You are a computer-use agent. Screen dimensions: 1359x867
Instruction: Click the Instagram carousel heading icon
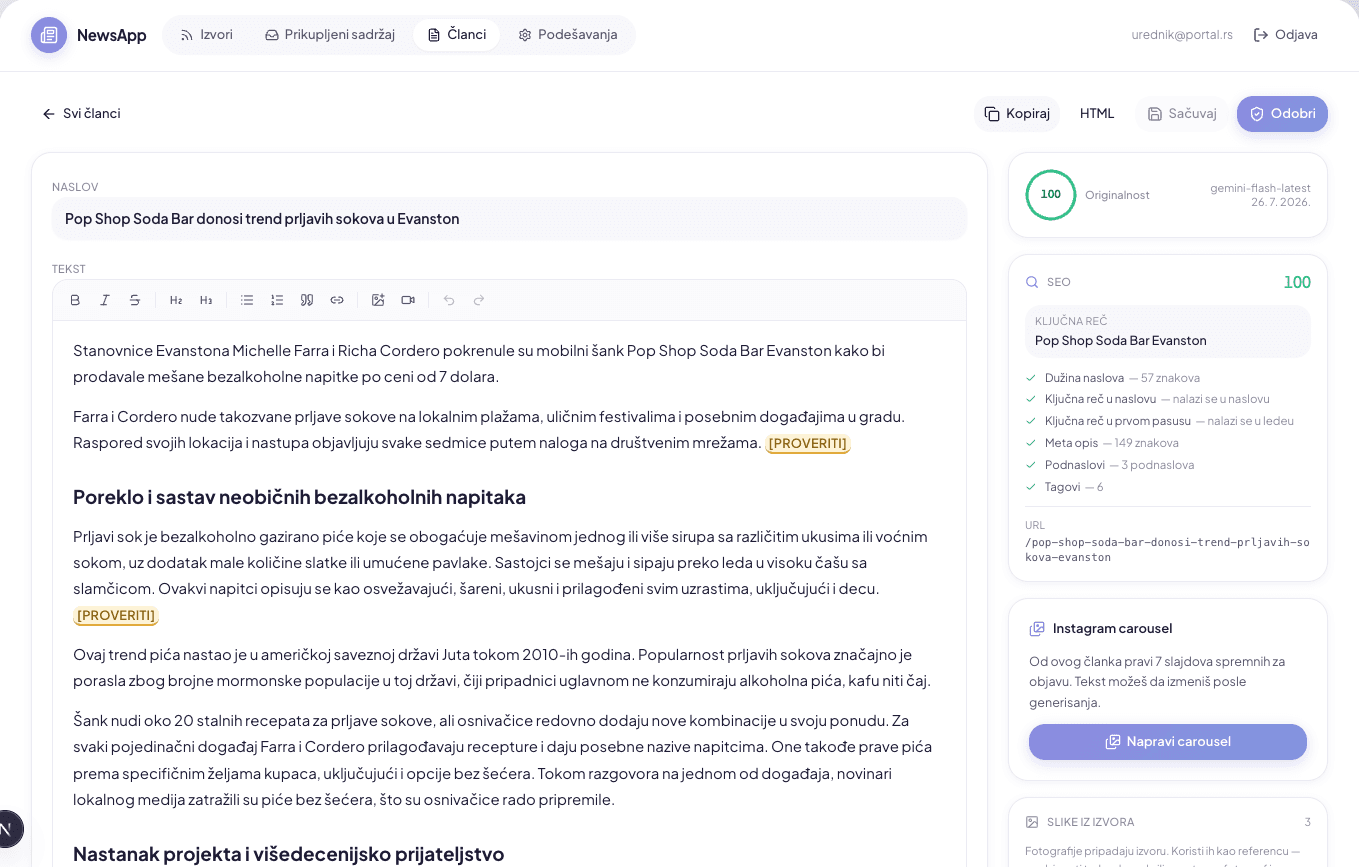1037,629
